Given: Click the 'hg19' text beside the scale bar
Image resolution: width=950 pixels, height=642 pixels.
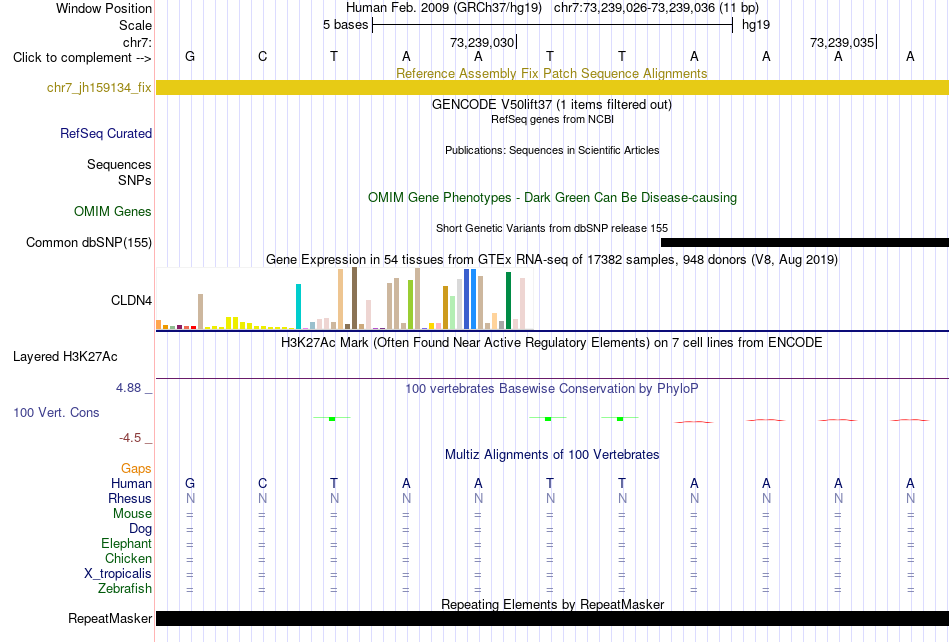Looking at the screenshot, I should [756, 25].
